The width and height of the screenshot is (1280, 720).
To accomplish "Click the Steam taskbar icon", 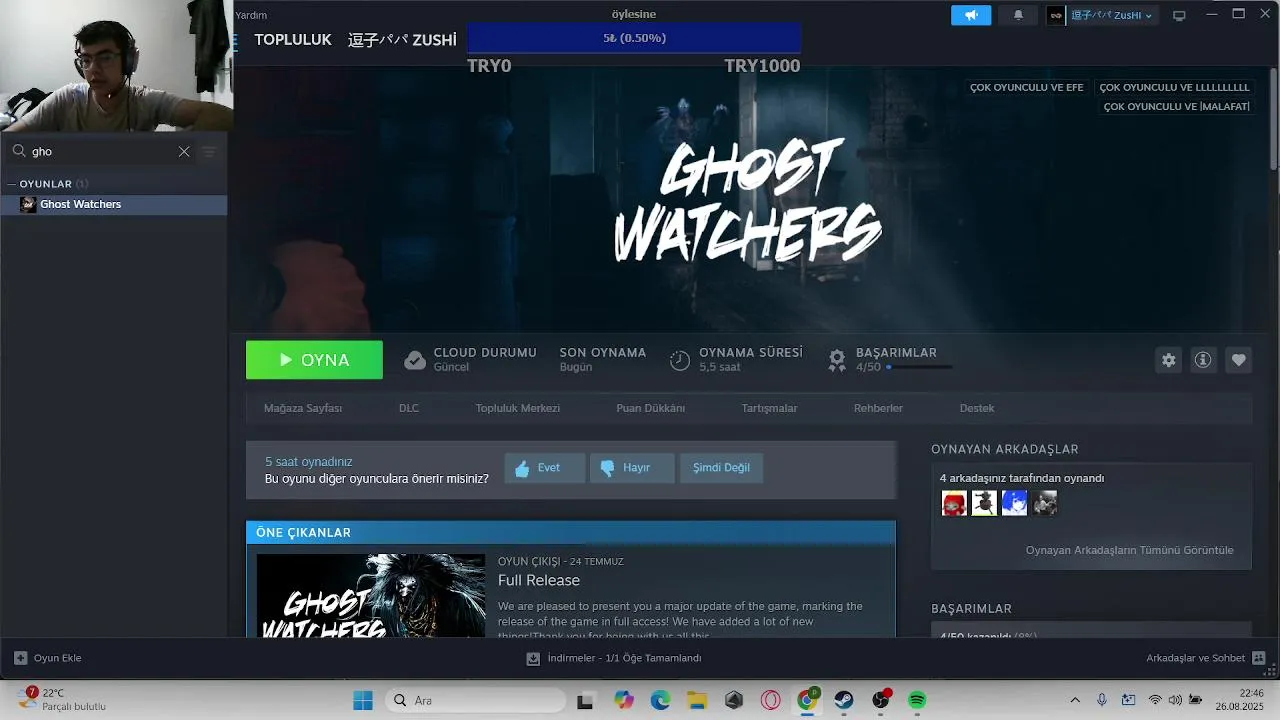I will pos(844,700).
